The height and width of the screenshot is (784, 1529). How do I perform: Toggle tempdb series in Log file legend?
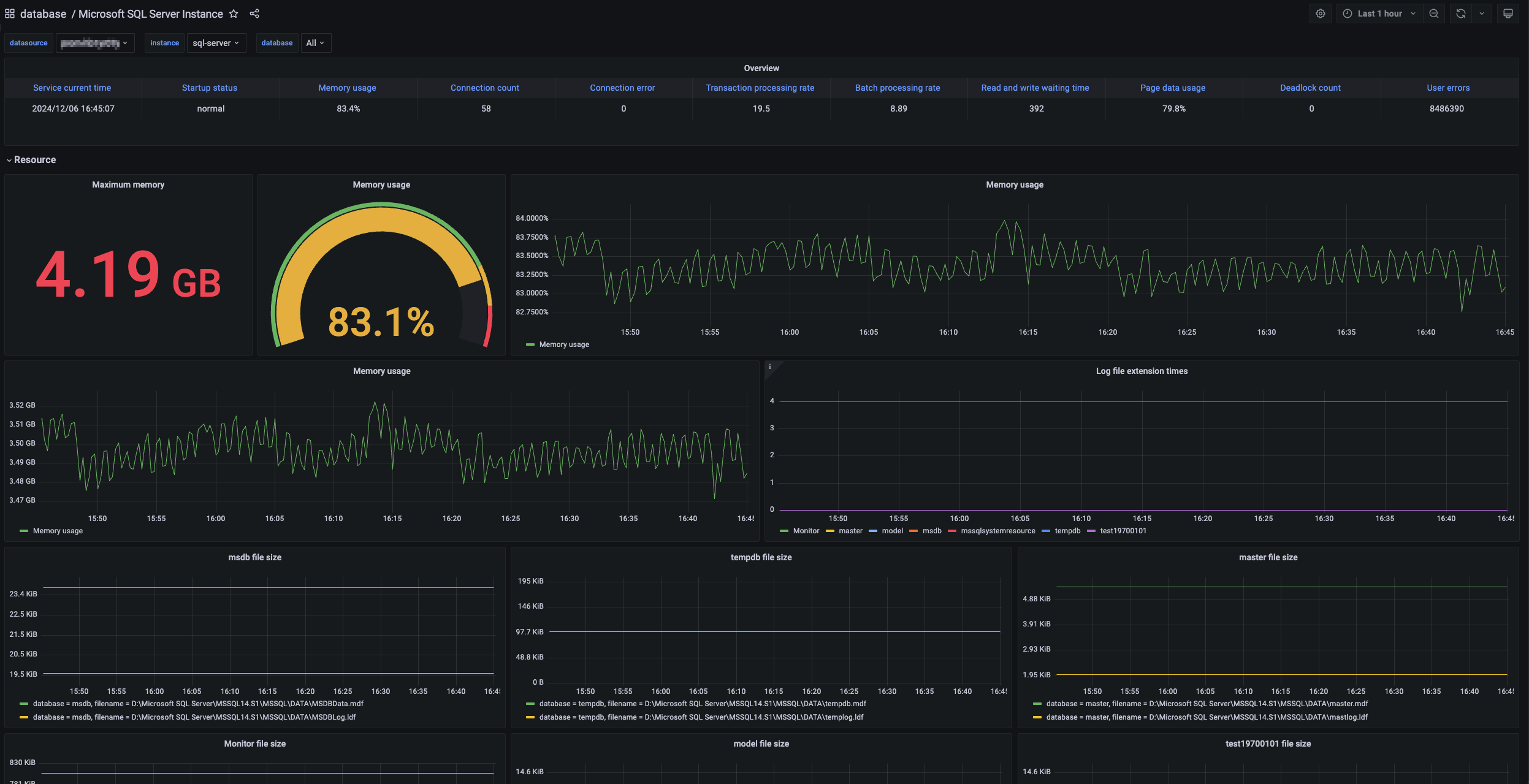(x=1067, y=531)
